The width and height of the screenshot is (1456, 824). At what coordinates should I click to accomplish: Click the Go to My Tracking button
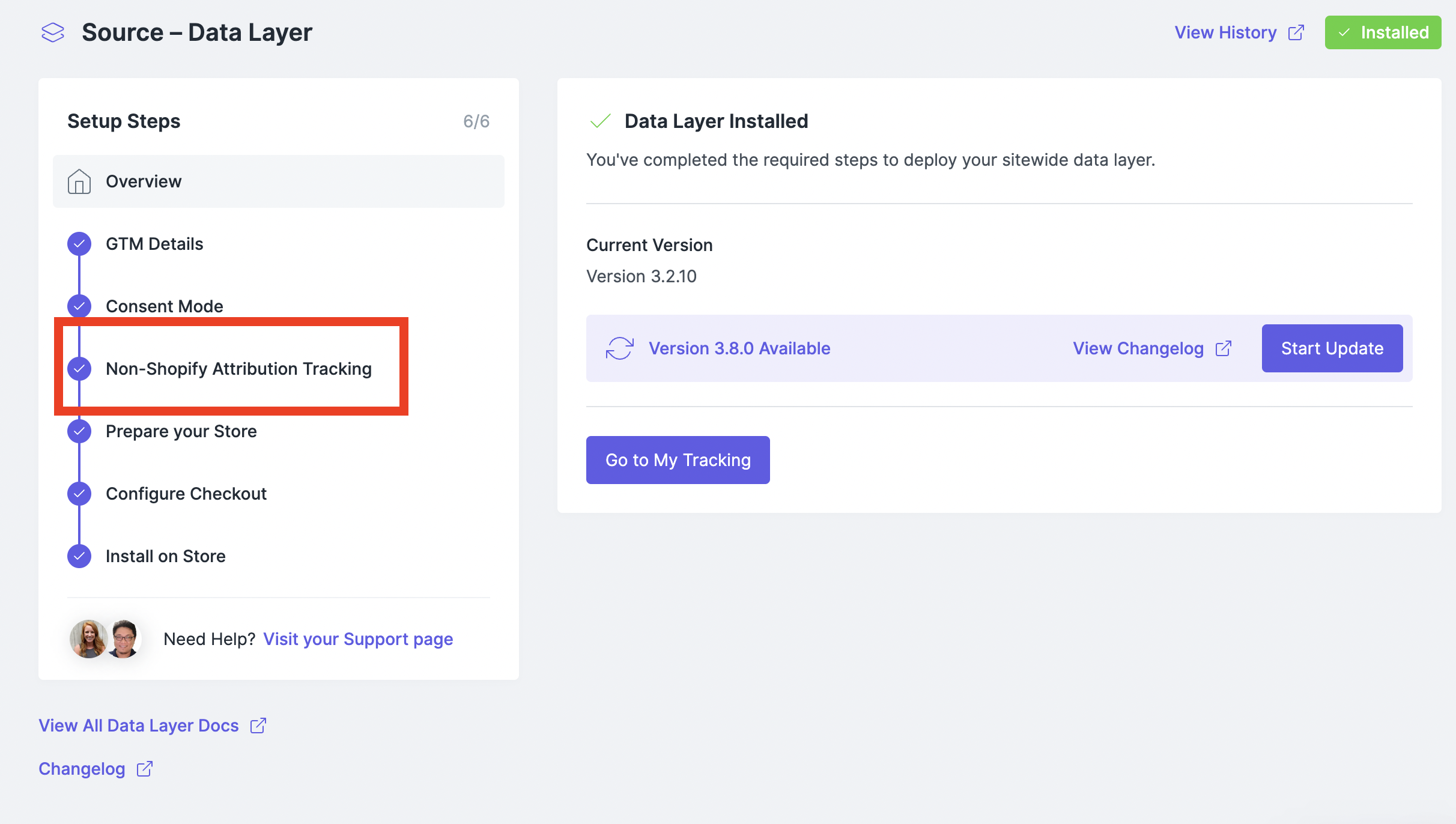coord(678,460)
